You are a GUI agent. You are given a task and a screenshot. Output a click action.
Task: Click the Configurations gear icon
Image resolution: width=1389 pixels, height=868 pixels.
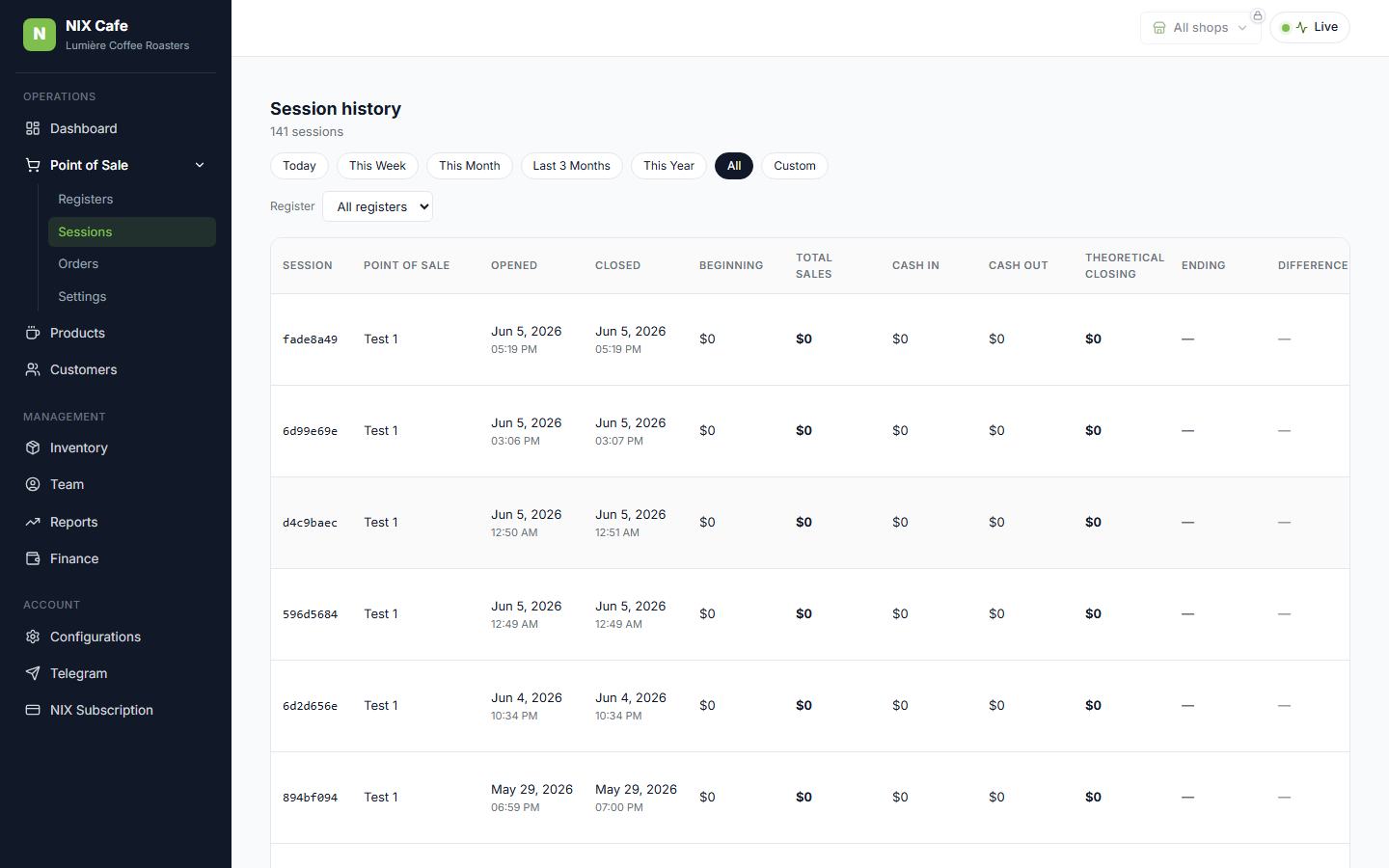33,637
